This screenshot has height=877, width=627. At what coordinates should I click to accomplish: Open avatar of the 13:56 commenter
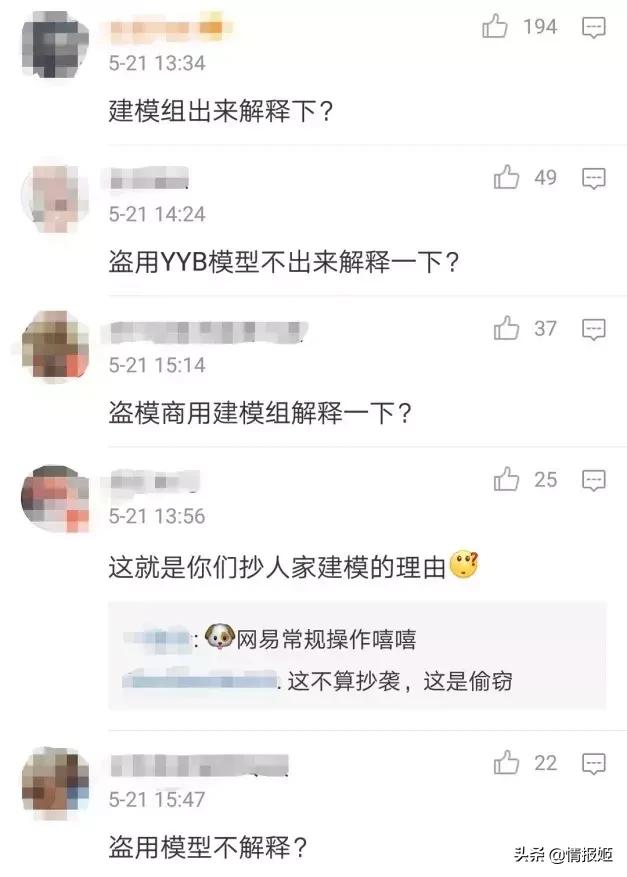(x=55, y=499)
